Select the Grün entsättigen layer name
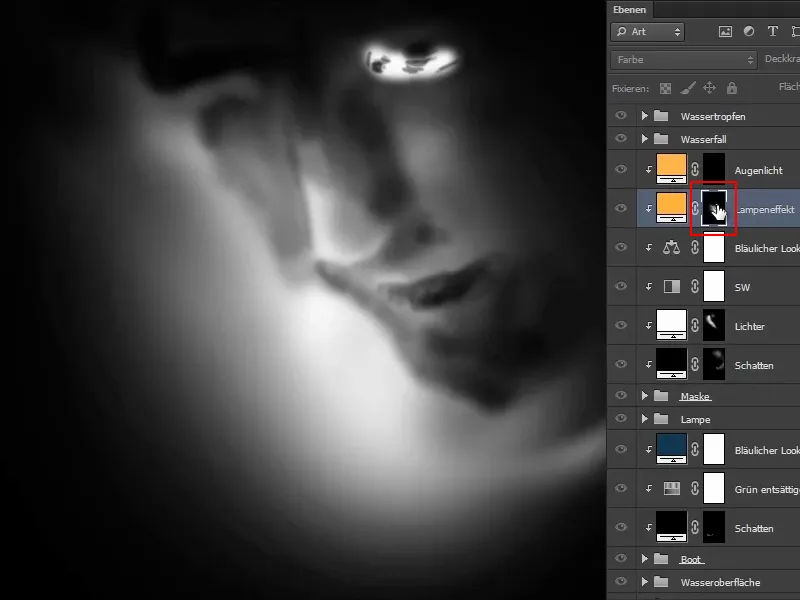Viewport: 800px width, 600px height. [767, 490]
